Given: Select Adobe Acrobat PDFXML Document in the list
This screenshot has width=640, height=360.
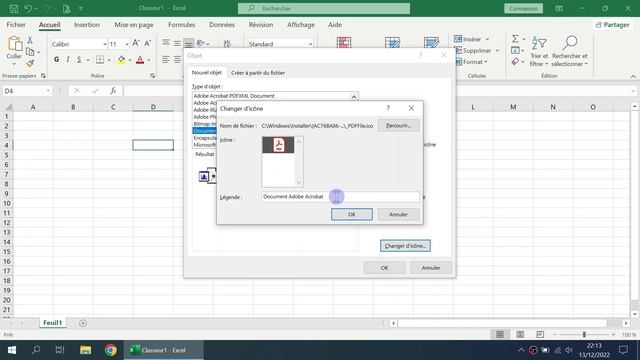Looking at the screenshot, I should (x=233, y=96).
